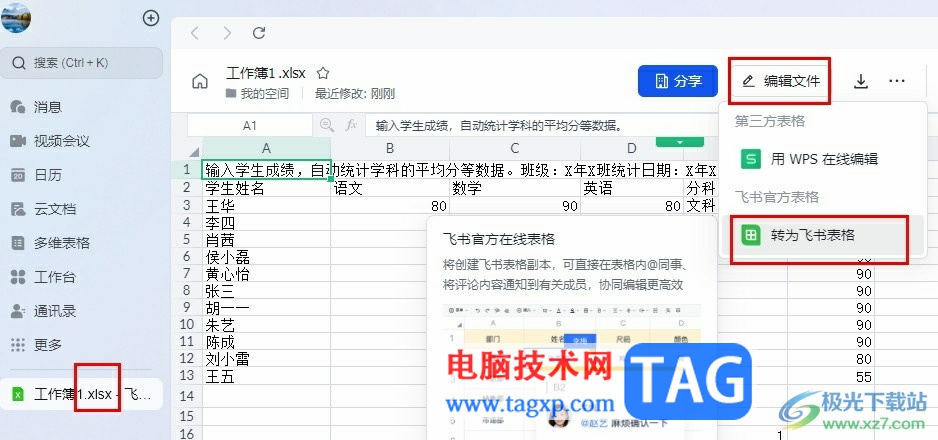Select the column B header
938x440 pixels.
pos(390,148)
